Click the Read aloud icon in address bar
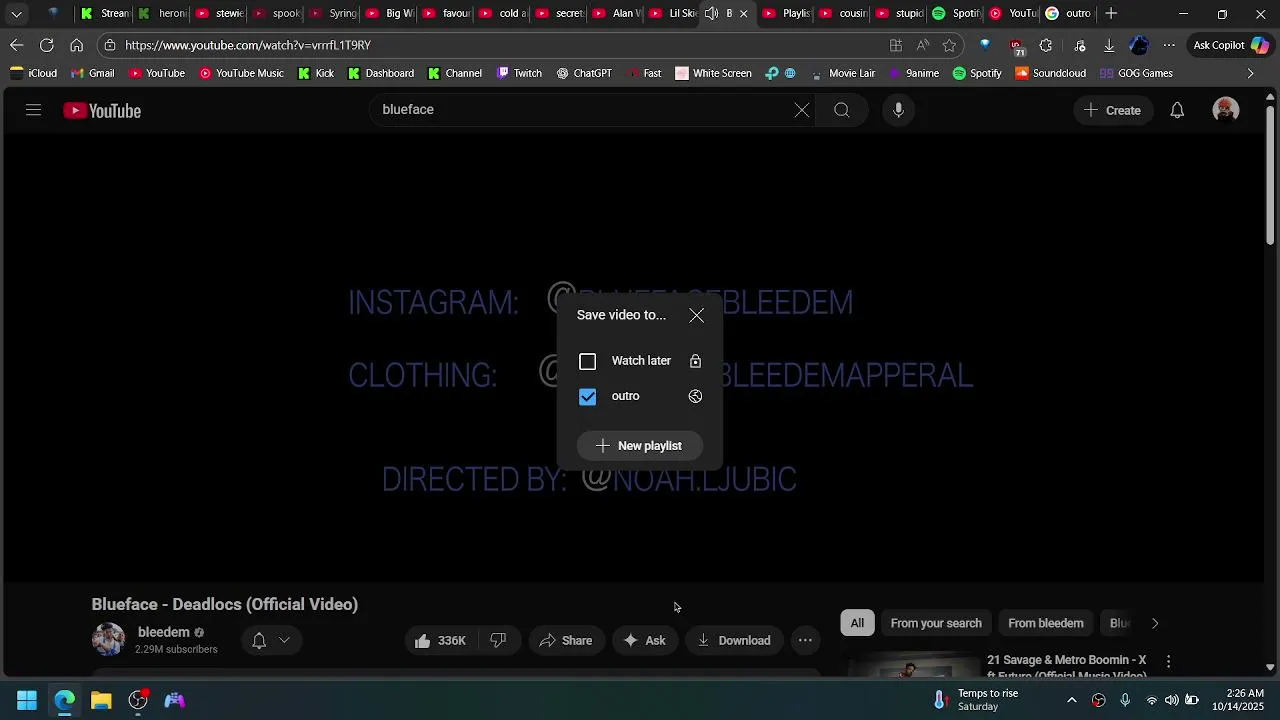Viewport: 1280px width, 720px height. coord(922,45)
